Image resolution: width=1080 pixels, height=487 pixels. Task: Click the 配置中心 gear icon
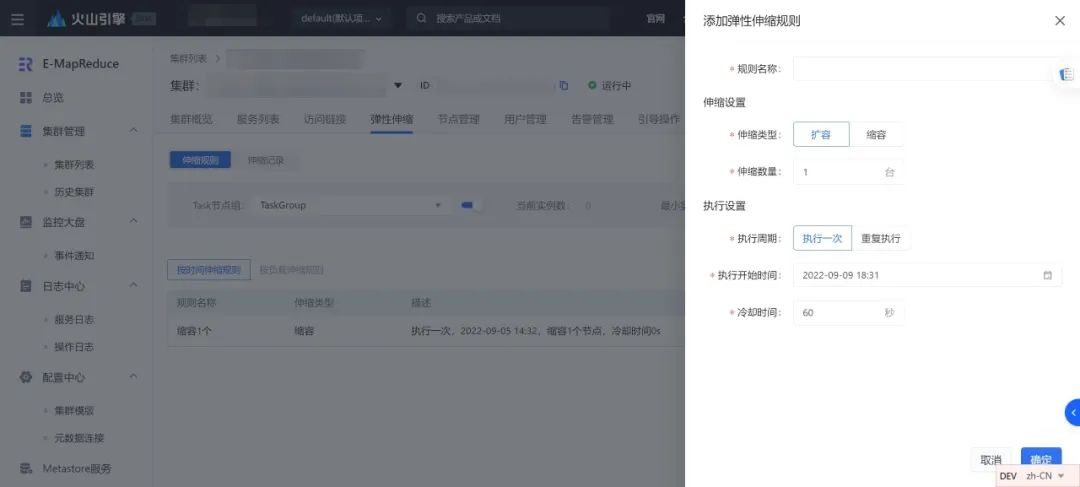(25, 377)
